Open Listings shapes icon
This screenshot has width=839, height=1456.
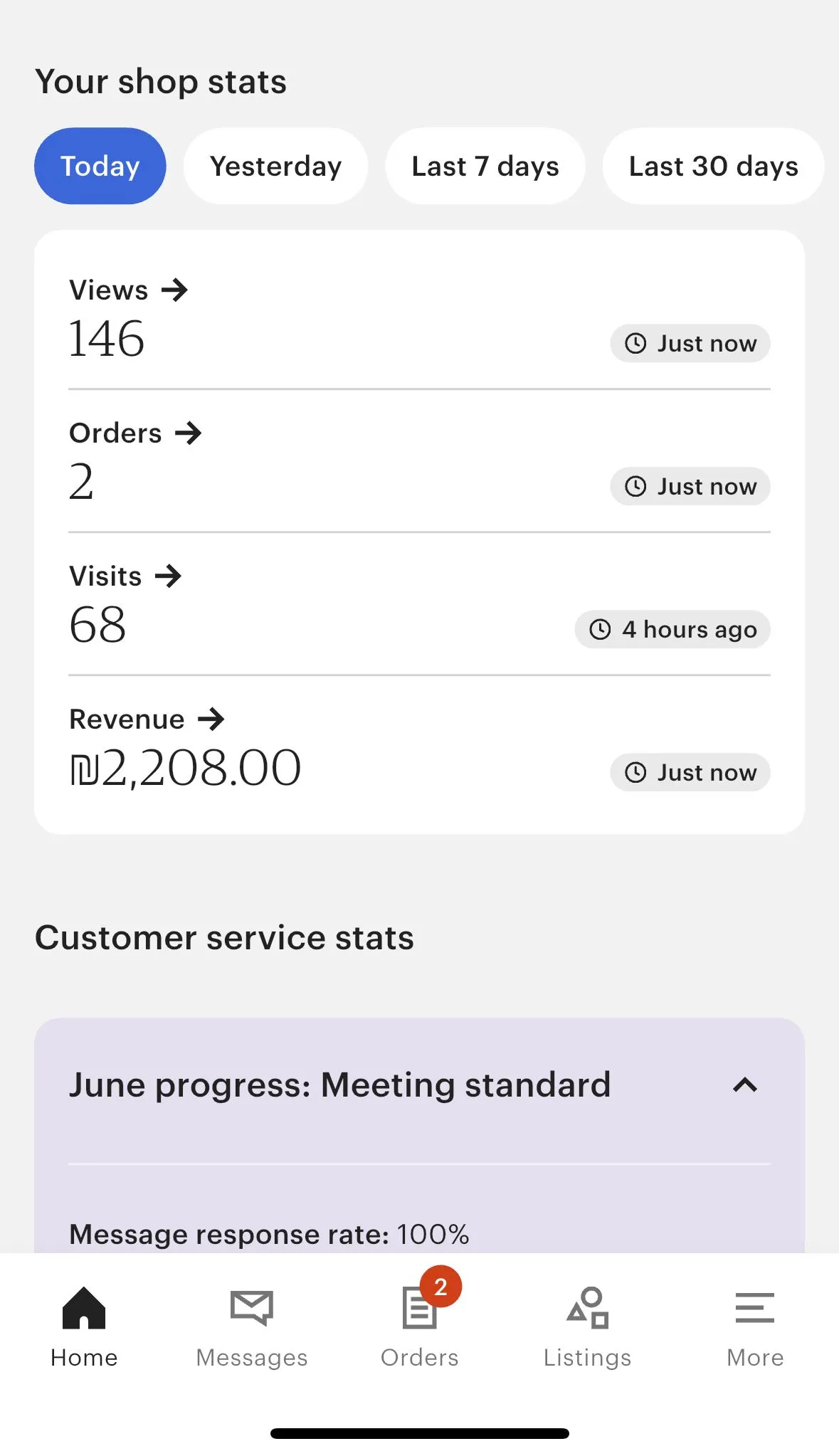[x=588, y=1308]
